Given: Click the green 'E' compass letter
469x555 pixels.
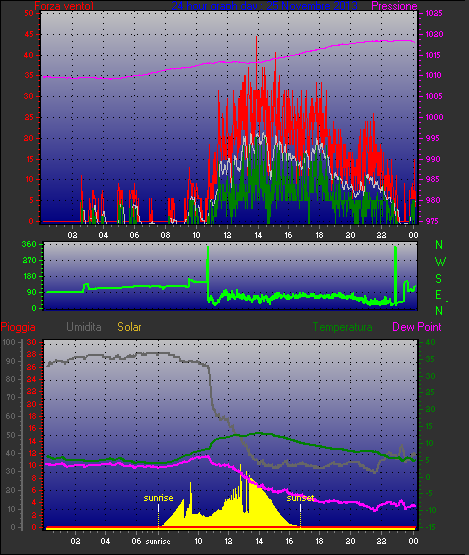Looking at the screenshot, I should click(x=439, y=295).
